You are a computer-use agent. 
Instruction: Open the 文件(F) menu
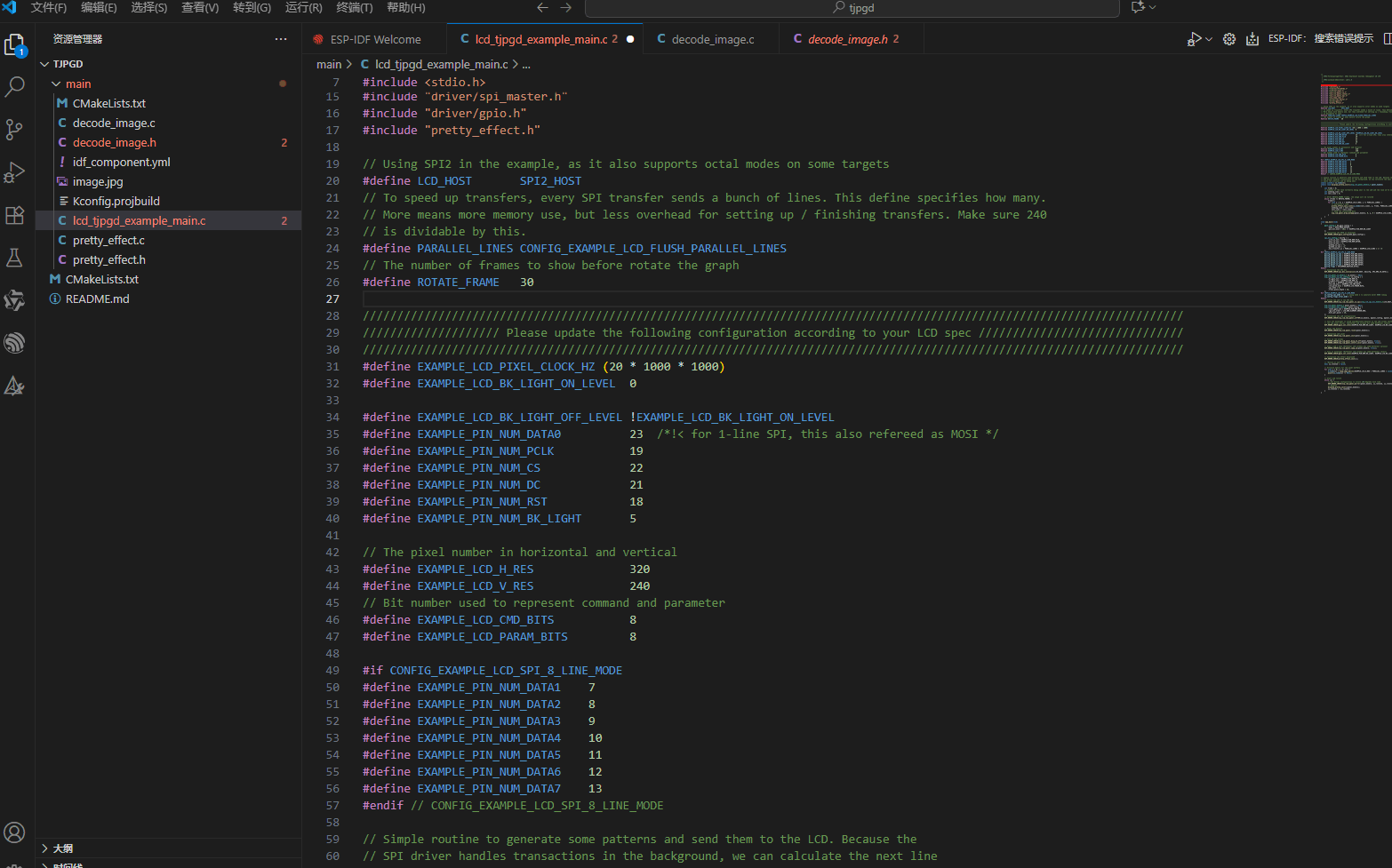(x=49, y=7)
